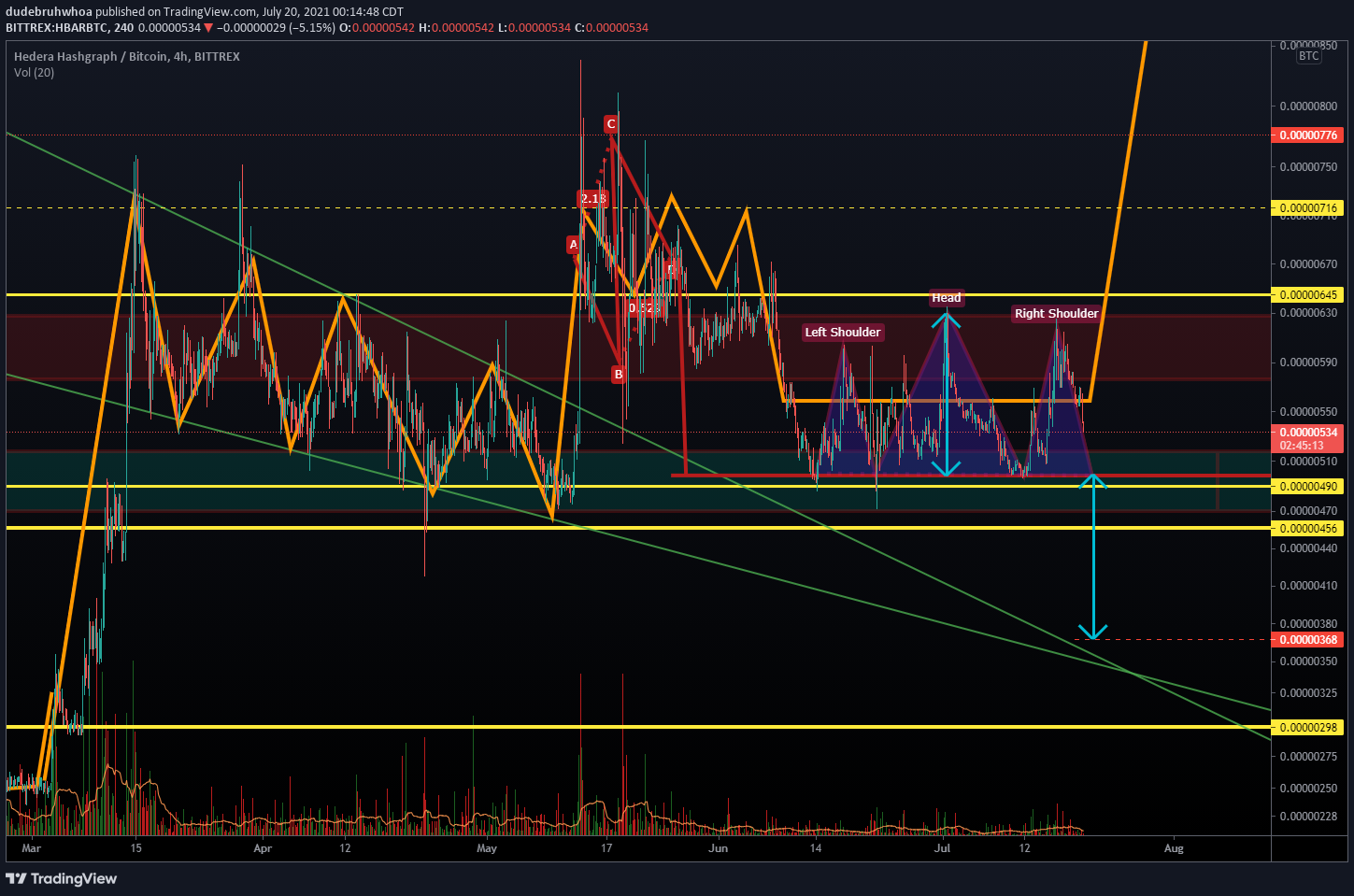Select the 'Left Shoulder' label
The width and height of the screenshot is (1354, 896).
point(843,333)
